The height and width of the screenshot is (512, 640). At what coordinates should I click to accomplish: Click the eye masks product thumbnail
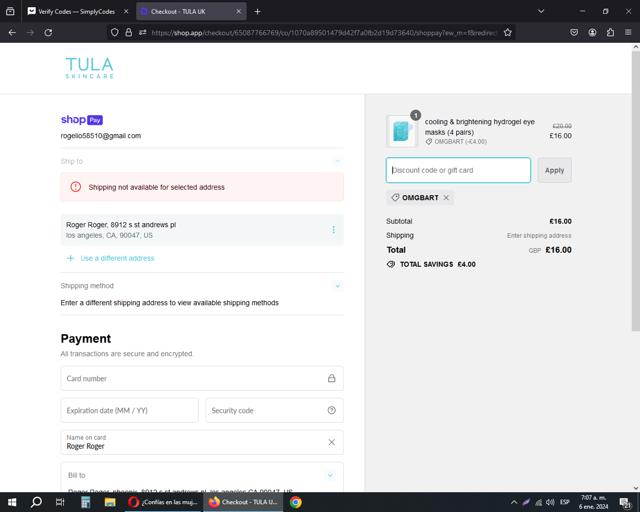click(402, 131)
